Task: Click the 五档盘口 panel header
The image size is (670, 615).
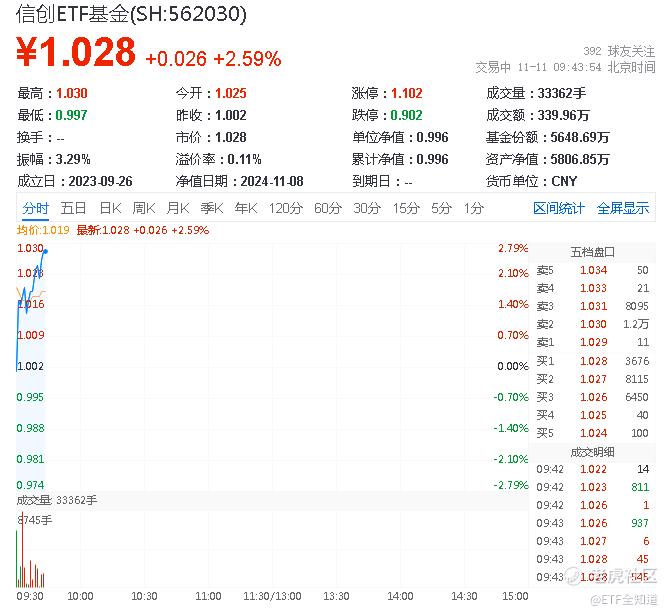Action: pyautogui.click(x=592, y=251)
